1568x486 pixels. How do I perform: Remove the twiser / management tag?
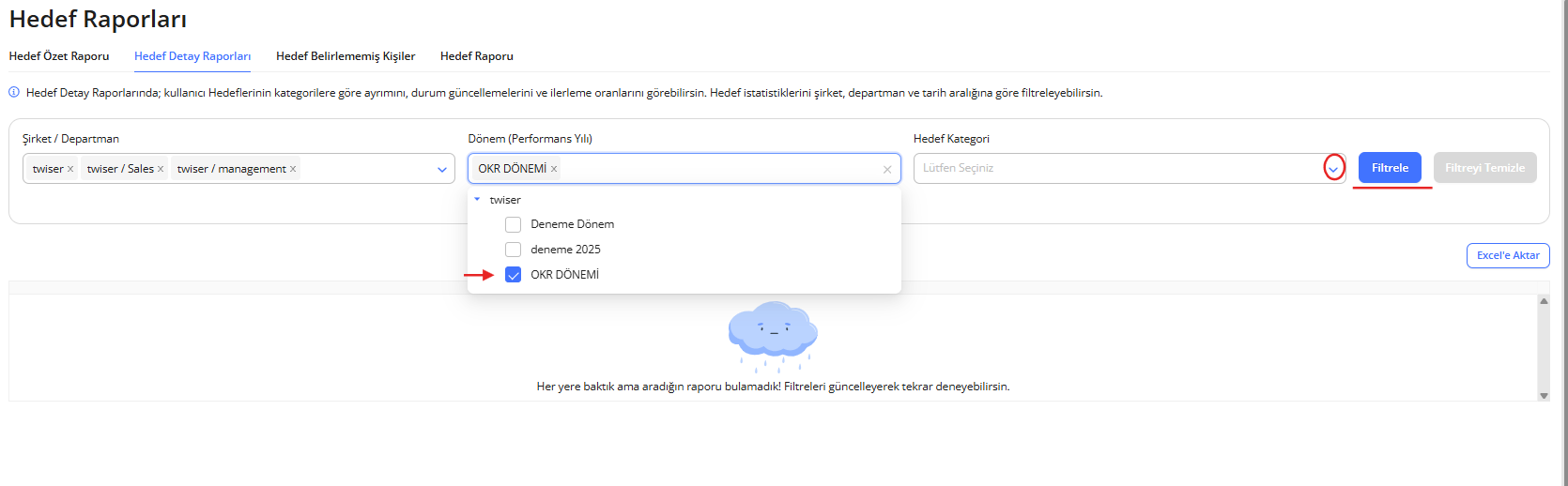tap(293, 170)
